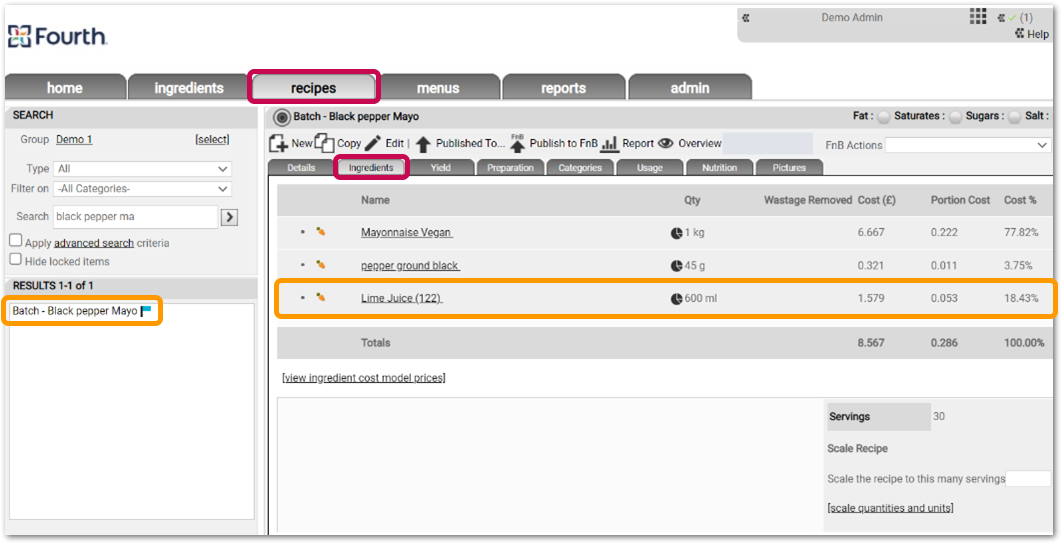Open pepper ground black ingredient link
Viewport: 1062px width, 544px height.
[410, 266]
